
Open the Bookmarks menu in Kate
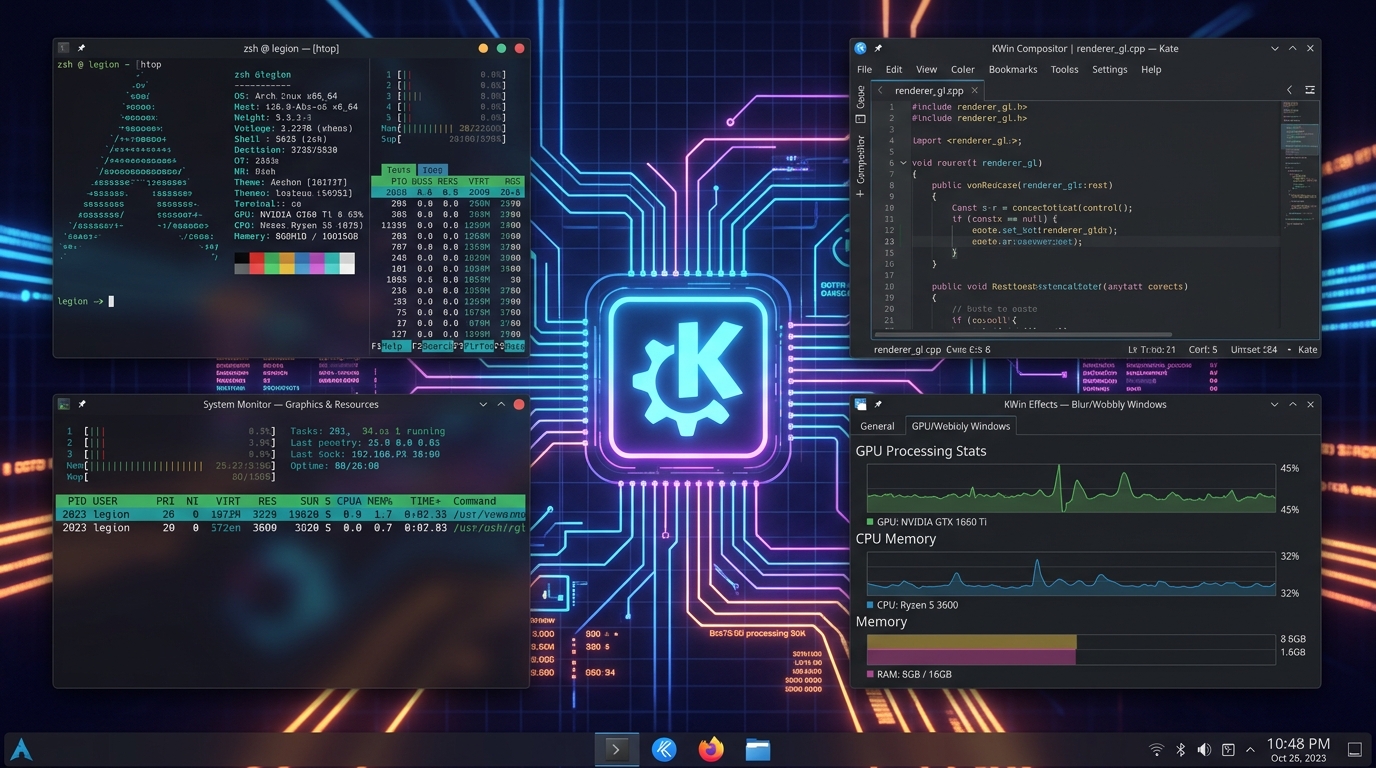click(1013, 69)
